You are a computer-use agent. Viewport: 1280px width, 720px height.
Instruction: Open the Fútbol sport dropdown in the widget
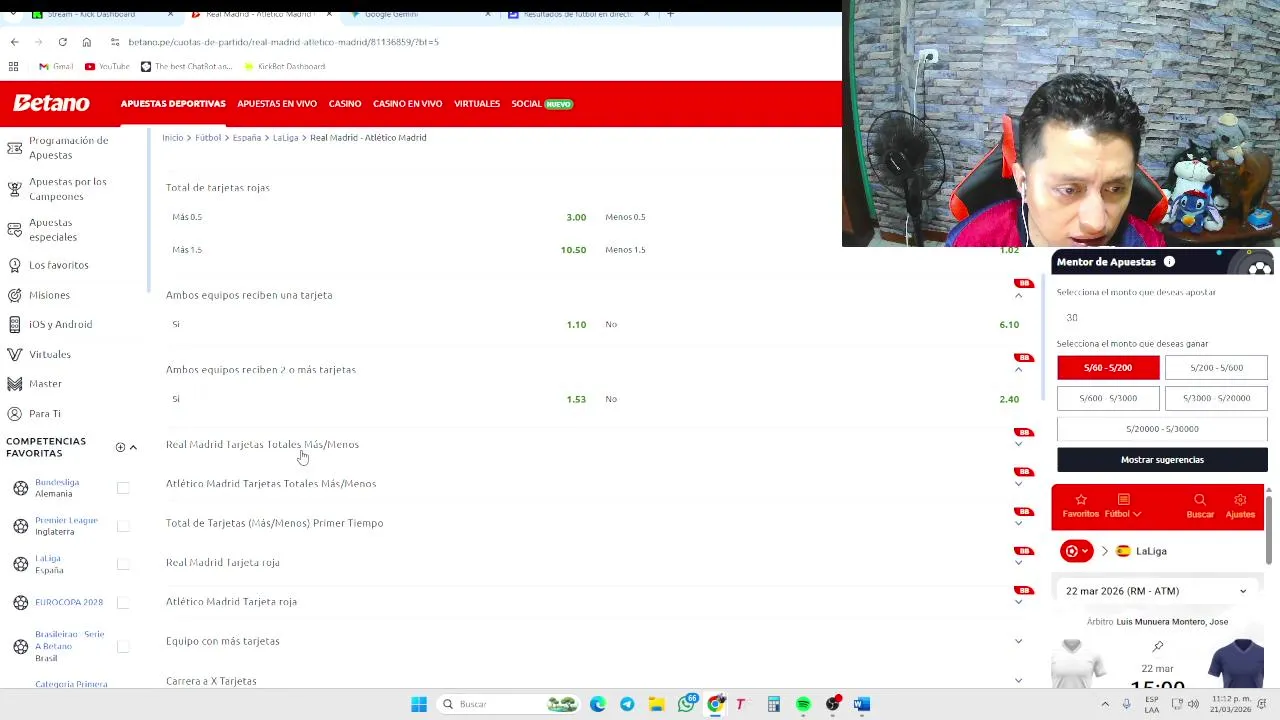tap(1122, 506)
